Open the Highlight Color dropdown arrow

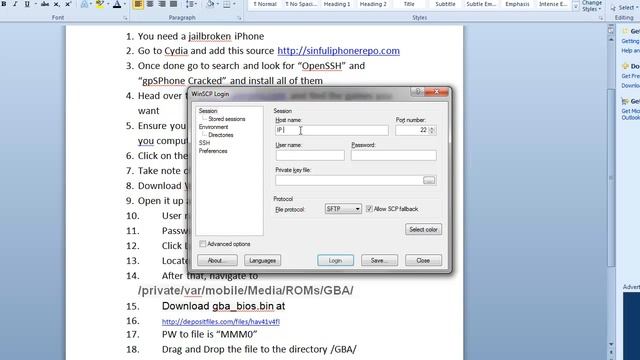click(x=108, y=4)
